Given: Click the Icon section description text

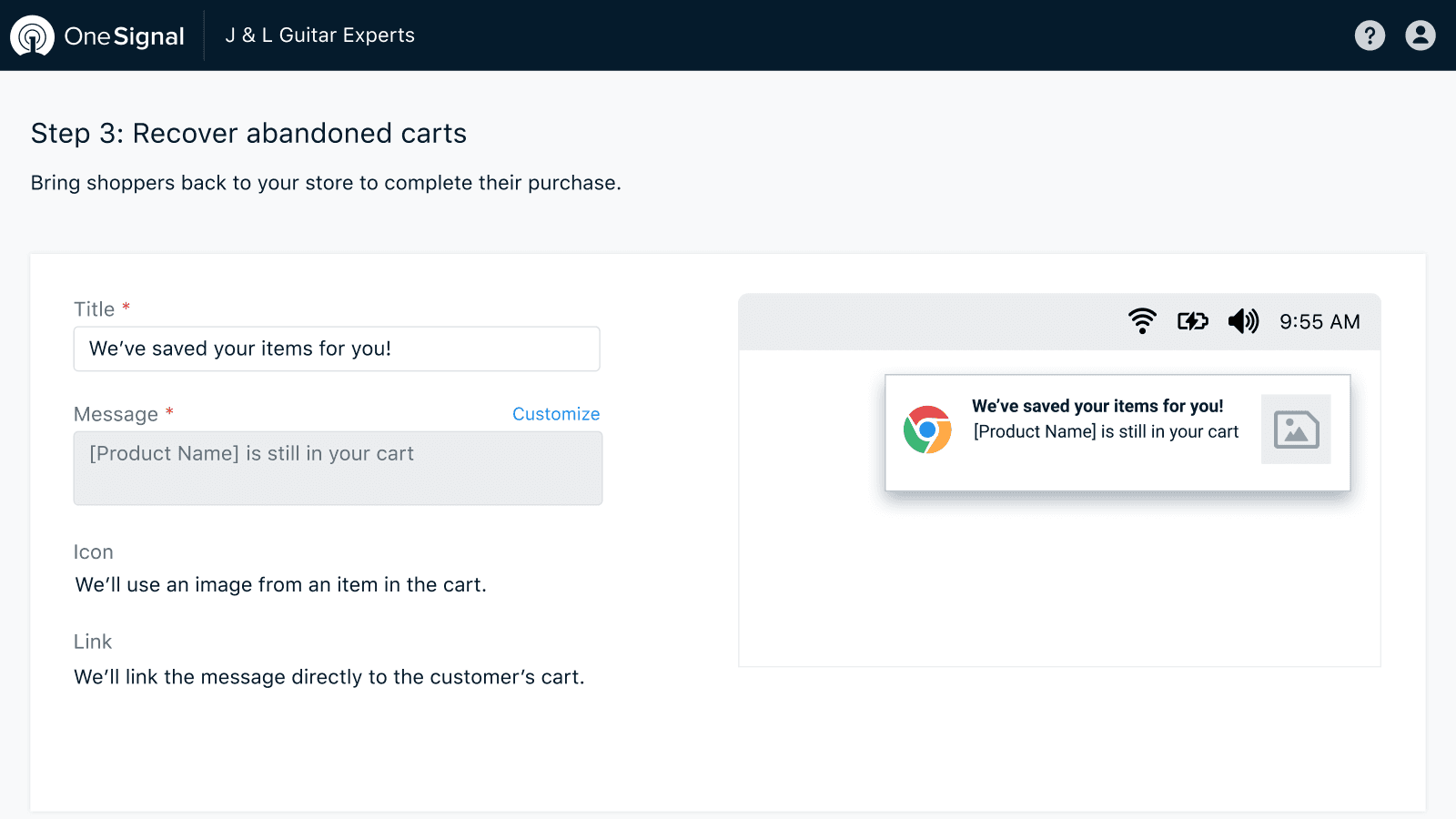Looking at the screenshot, I should (x=281, y=585).
